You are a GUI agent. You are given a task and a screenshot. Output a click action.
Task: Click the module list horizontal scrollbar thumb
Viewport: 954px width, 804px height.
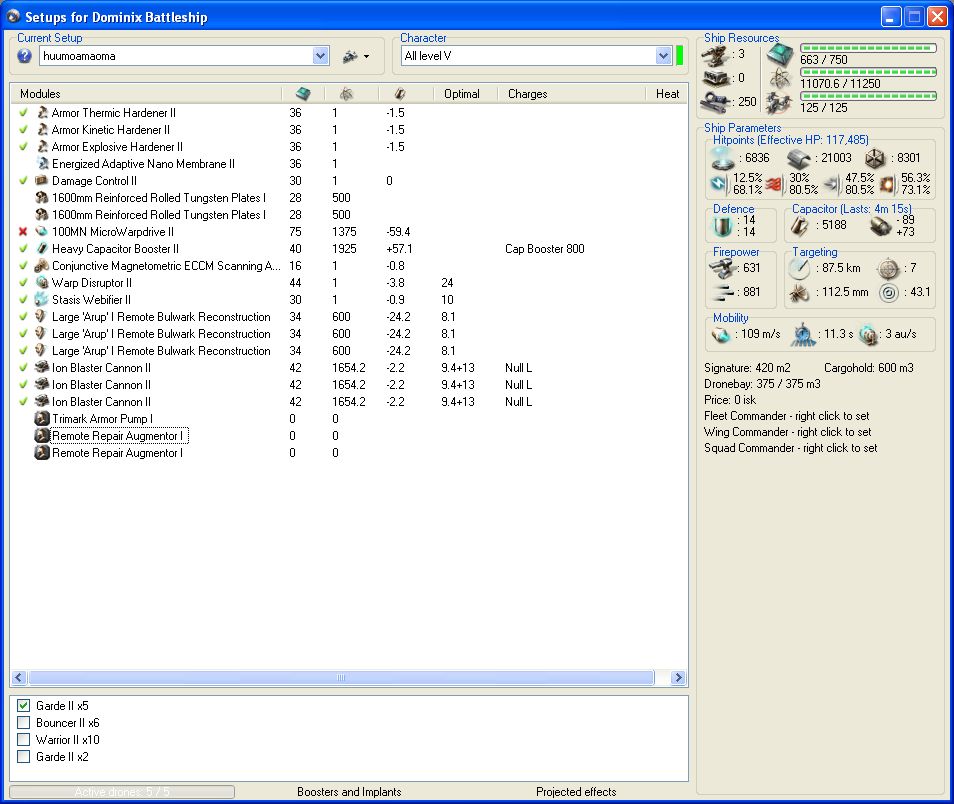click(340, 678)
